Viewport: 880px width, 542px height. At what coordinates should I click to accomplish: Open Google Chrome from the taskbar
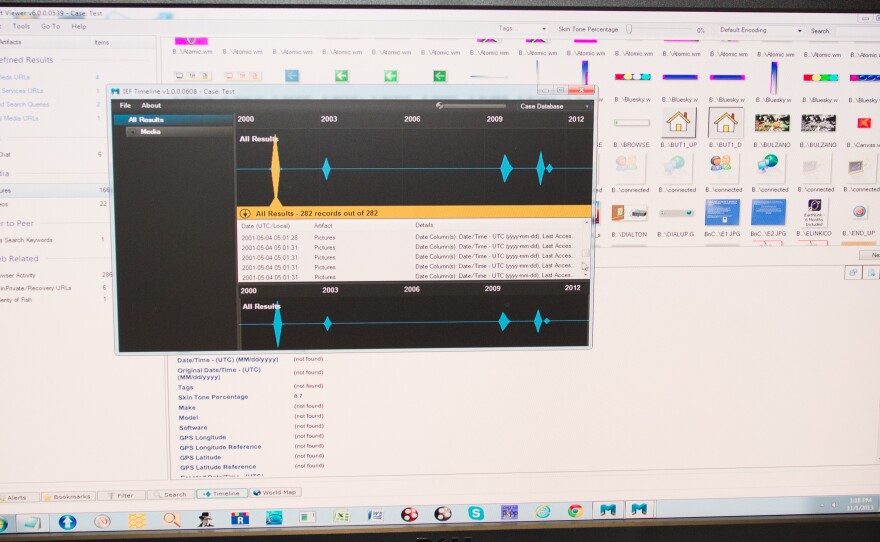[x=575, y=512]
